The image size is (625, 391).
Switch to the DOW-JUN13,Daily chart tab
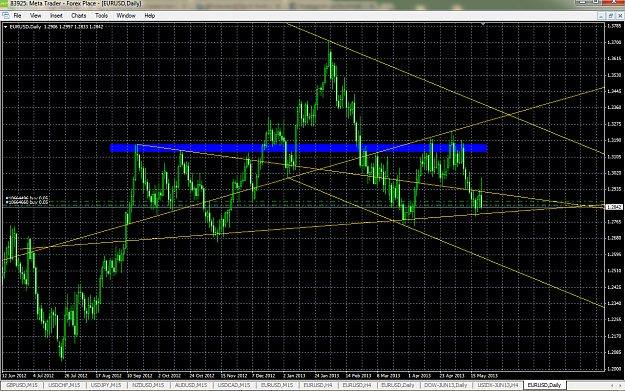[x=446, y=385]
